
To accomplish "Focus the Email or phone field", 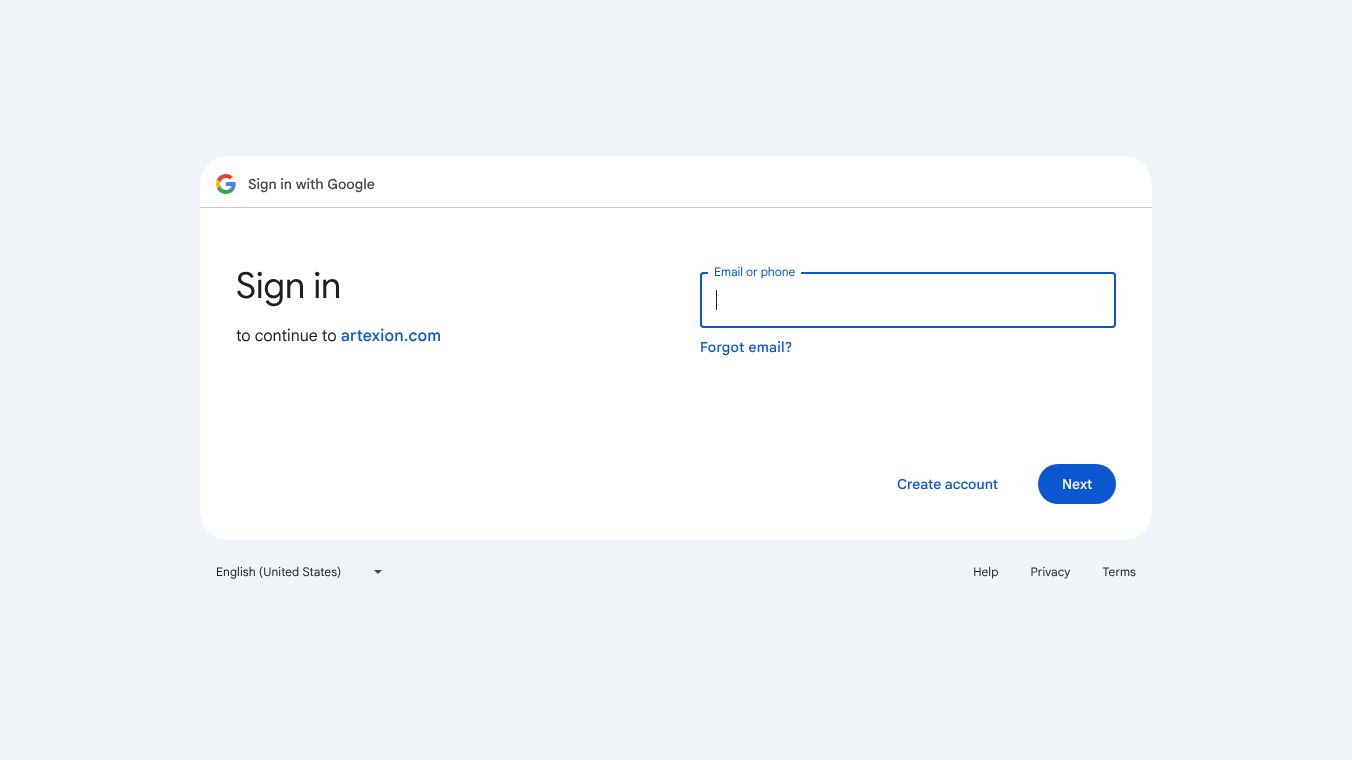I will pyautogui.click(x=907, y=300).
